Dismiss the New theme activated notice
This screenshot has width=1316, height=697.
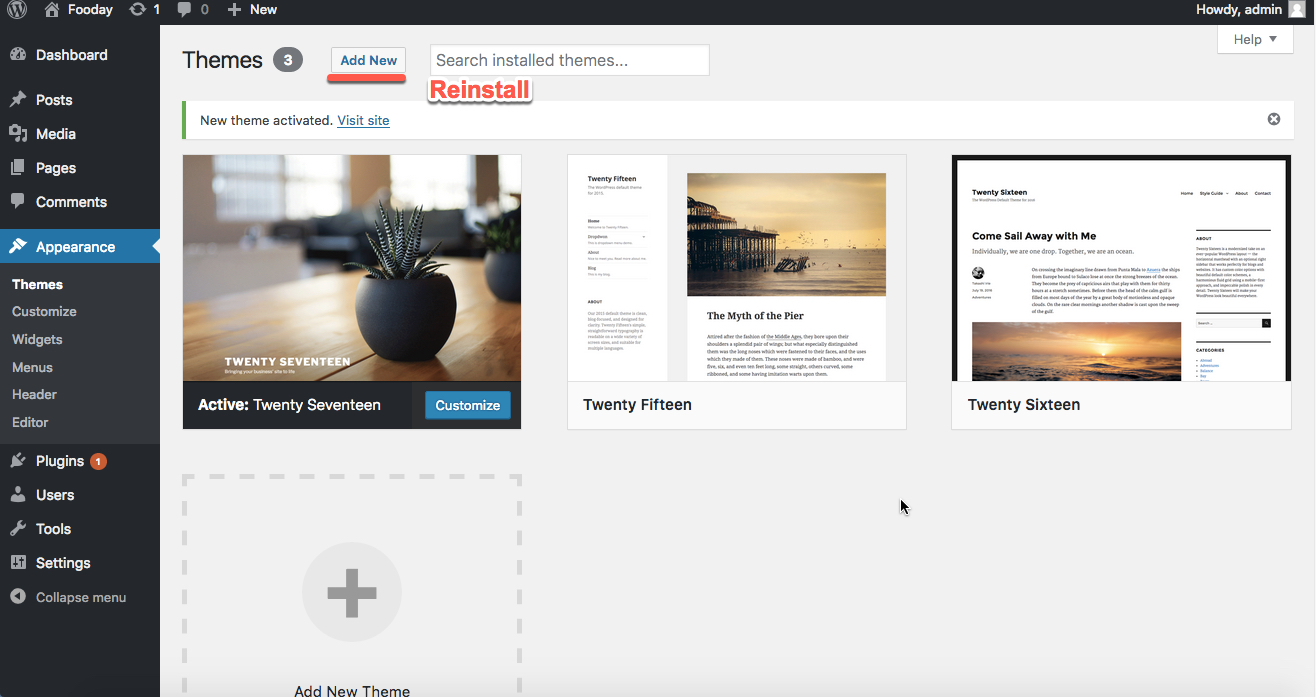(1274, 119)
